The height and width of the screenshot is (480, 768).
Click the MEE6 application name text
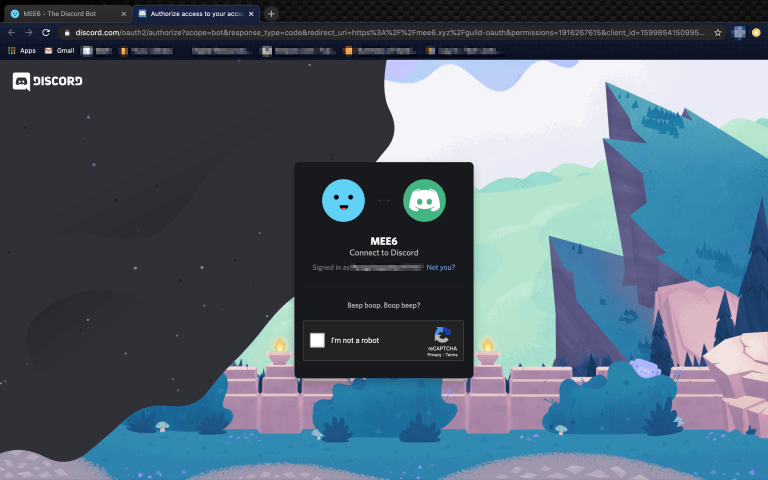pyautogui.click(x=384, y=241)
